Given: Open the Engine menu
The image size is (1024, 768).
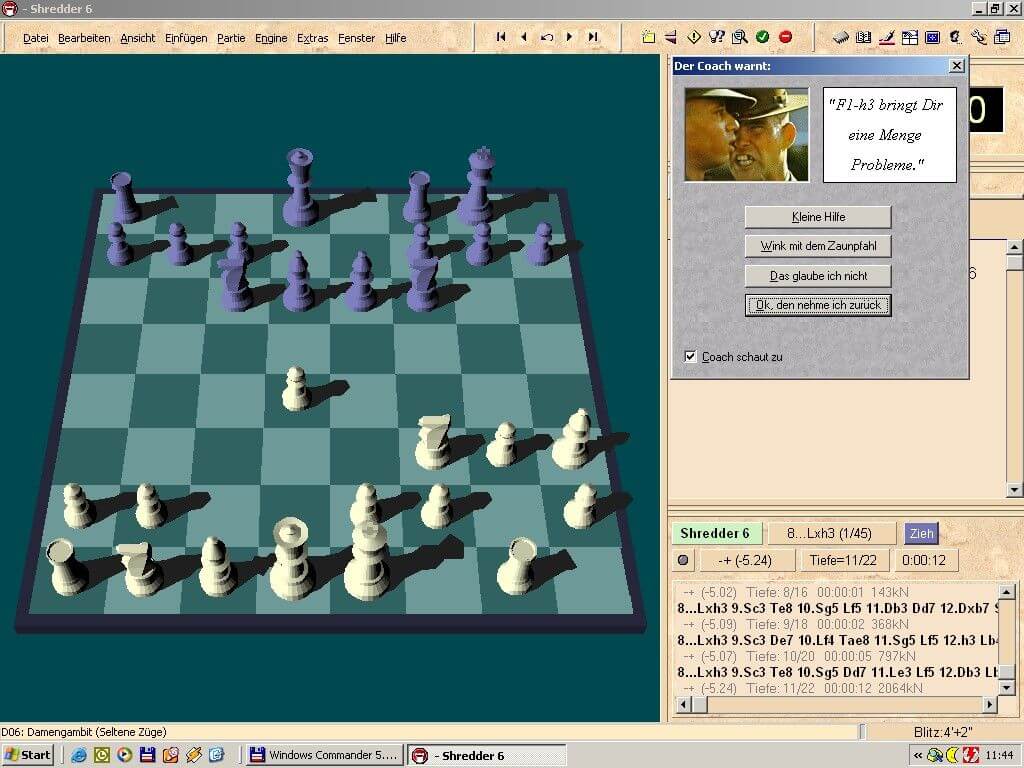Looking at the screenshot, I should (271, 38).
